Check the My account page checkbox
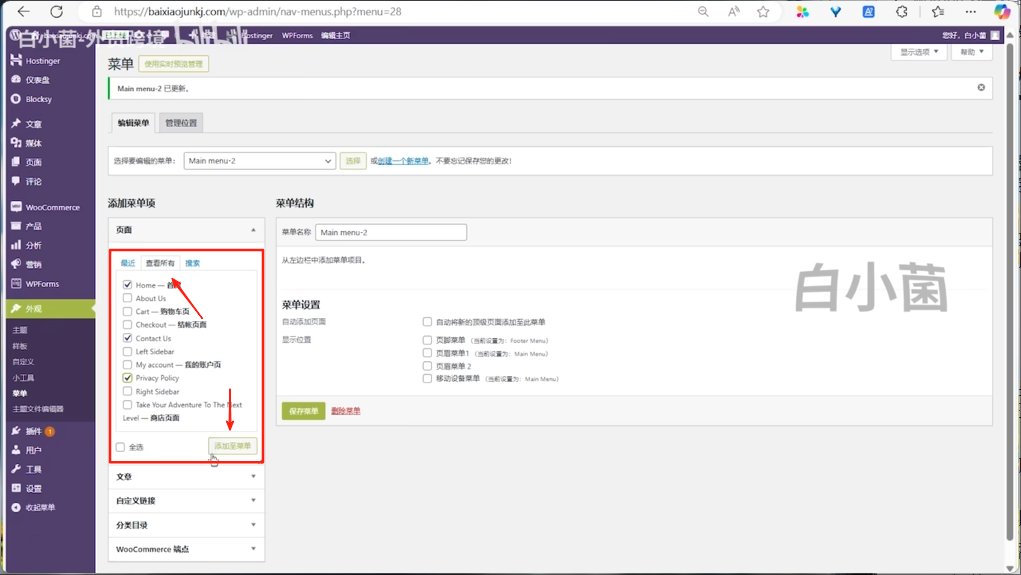 [x=128, y=365]
